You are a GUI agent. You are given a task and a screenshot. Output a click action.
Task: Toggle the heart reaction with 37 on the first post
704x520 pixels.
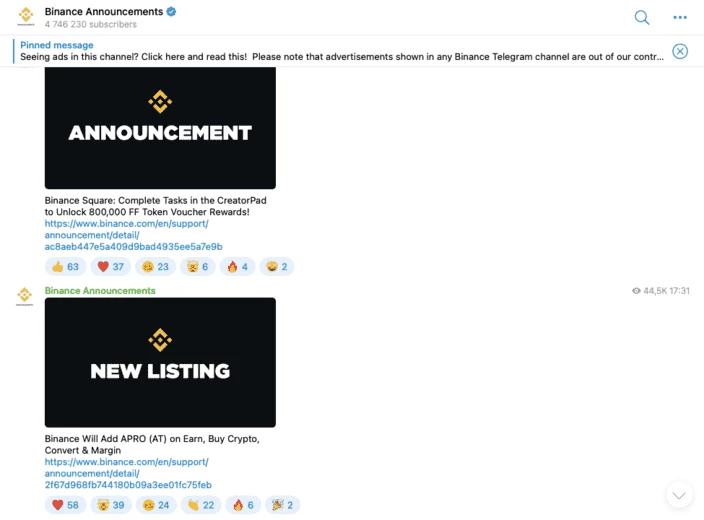click(110, 267)
